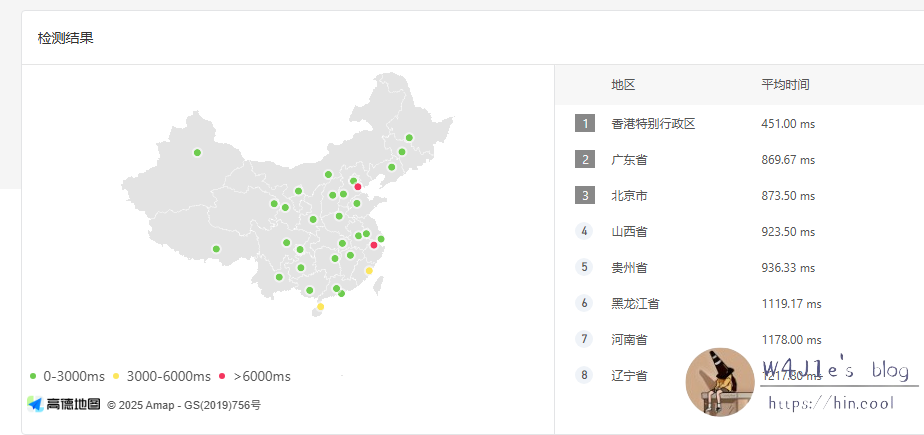Click rank badge 1 for Hong Kong
Screen dimensions: 924x435
[x=585, y=124]
